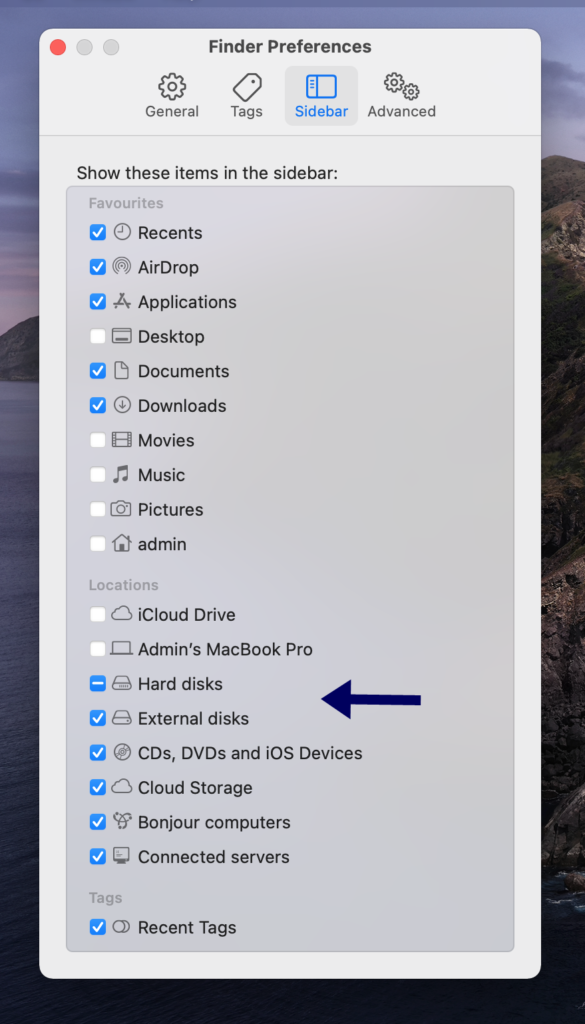This screenshot has width=585, height=1024.
Task: Click the Downloads arrow icon
Action: point(124,406)
